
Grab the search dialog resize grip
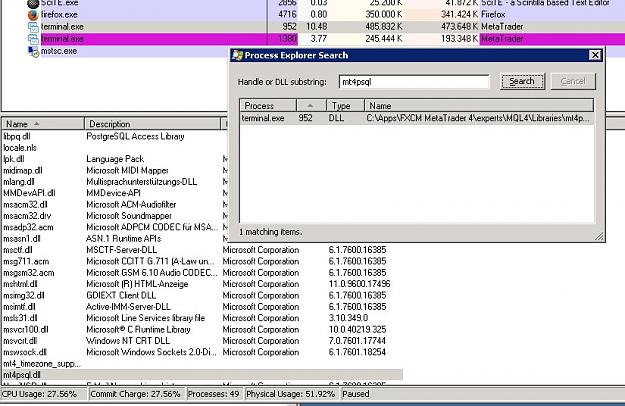point(599,236)
